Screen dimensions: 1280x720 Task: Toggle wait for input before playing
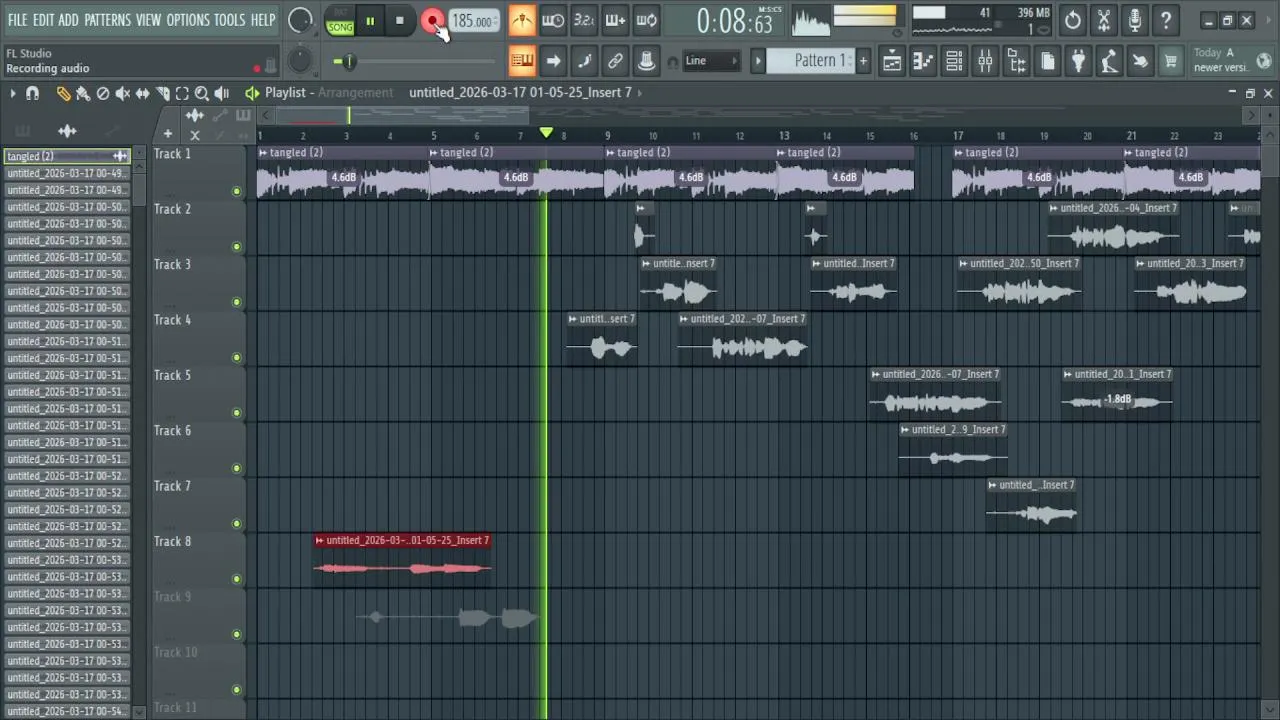click(553, 20)
